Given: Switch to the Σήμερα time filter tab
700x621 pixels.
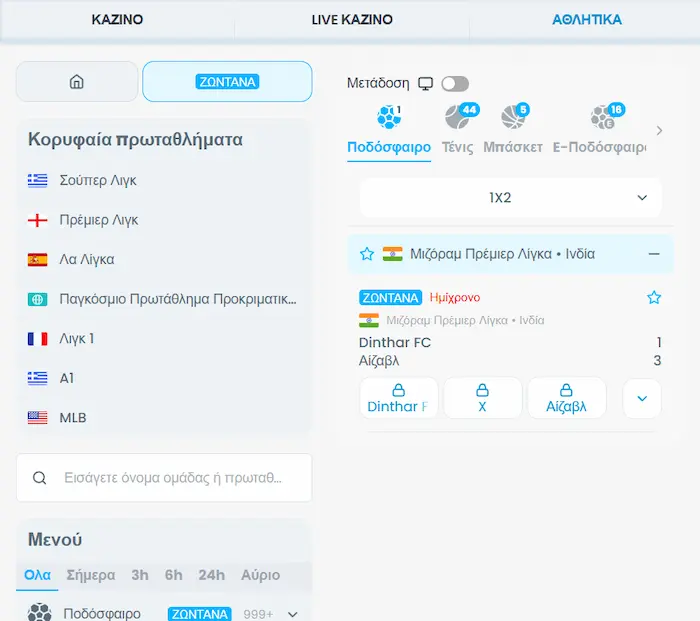Looking at the screenshot, I should pos(91,575).
